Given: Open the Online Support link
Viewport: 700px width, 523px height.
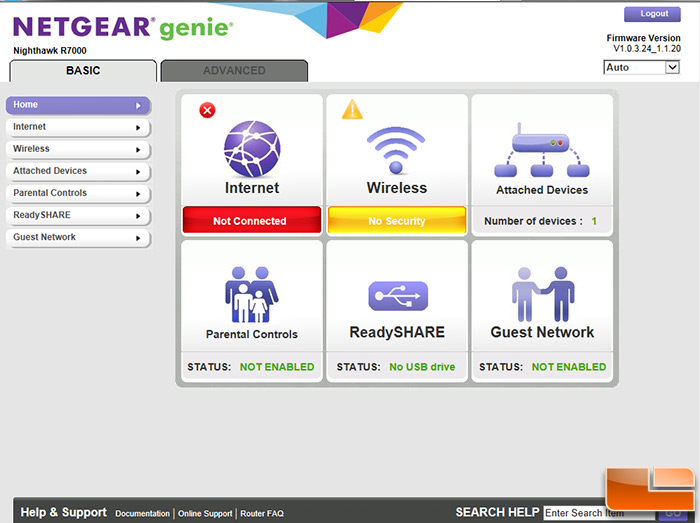Looking at the screenshot, I should click(205, 514).
